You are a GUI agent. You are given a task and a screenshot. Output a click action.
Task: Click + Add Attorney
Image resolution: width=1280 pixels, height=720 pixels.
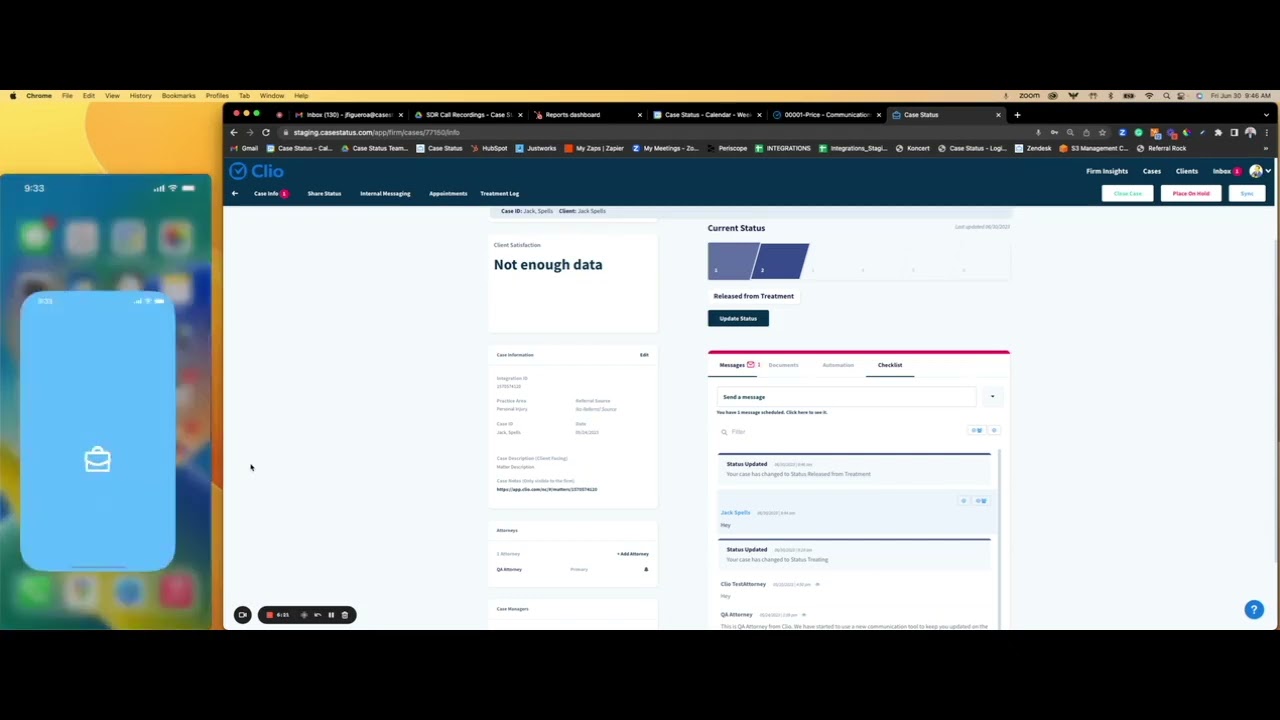coord(633,554)
